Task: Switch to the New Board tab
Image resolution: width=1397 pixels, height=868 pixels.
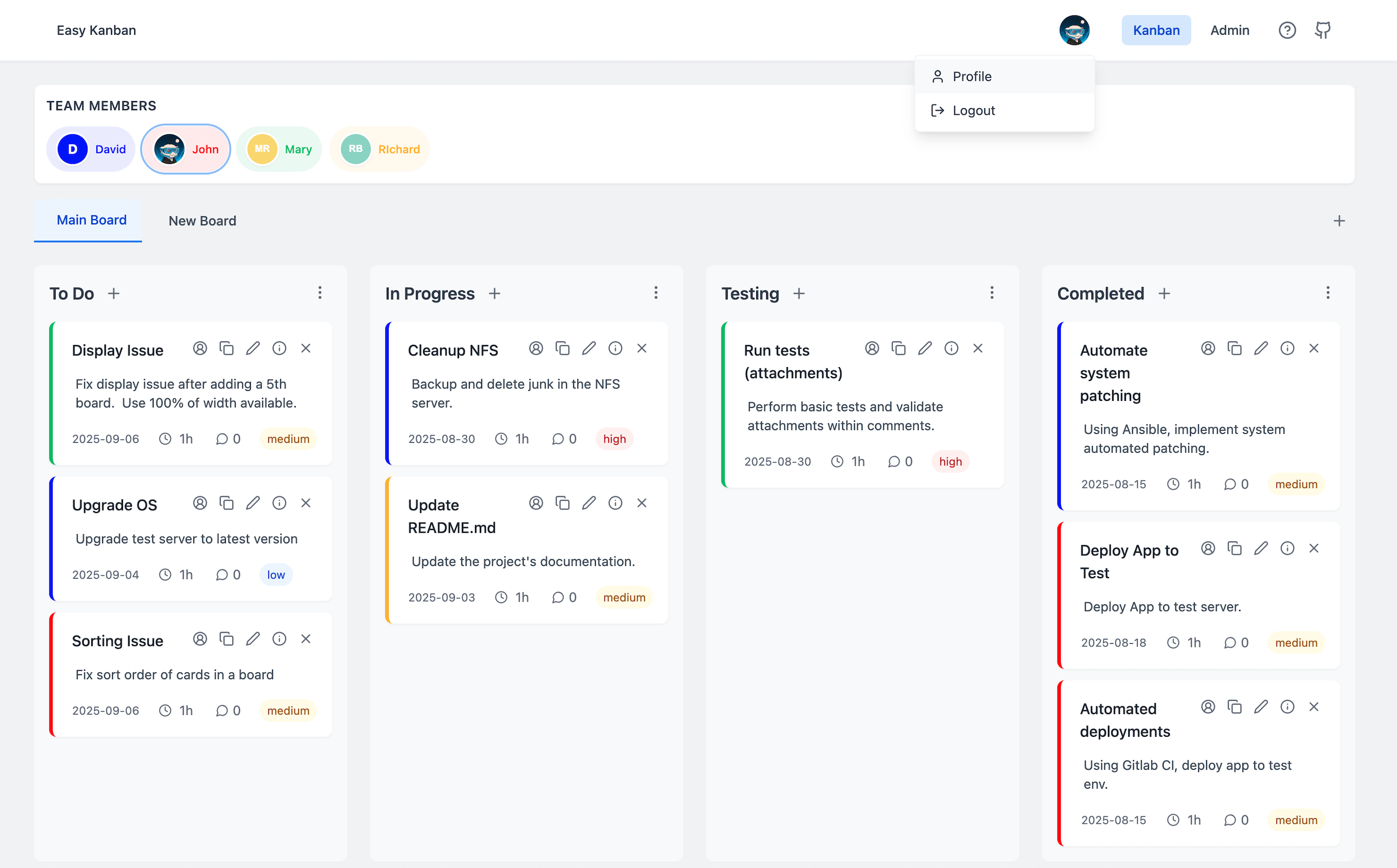Action: click(202, 221)
